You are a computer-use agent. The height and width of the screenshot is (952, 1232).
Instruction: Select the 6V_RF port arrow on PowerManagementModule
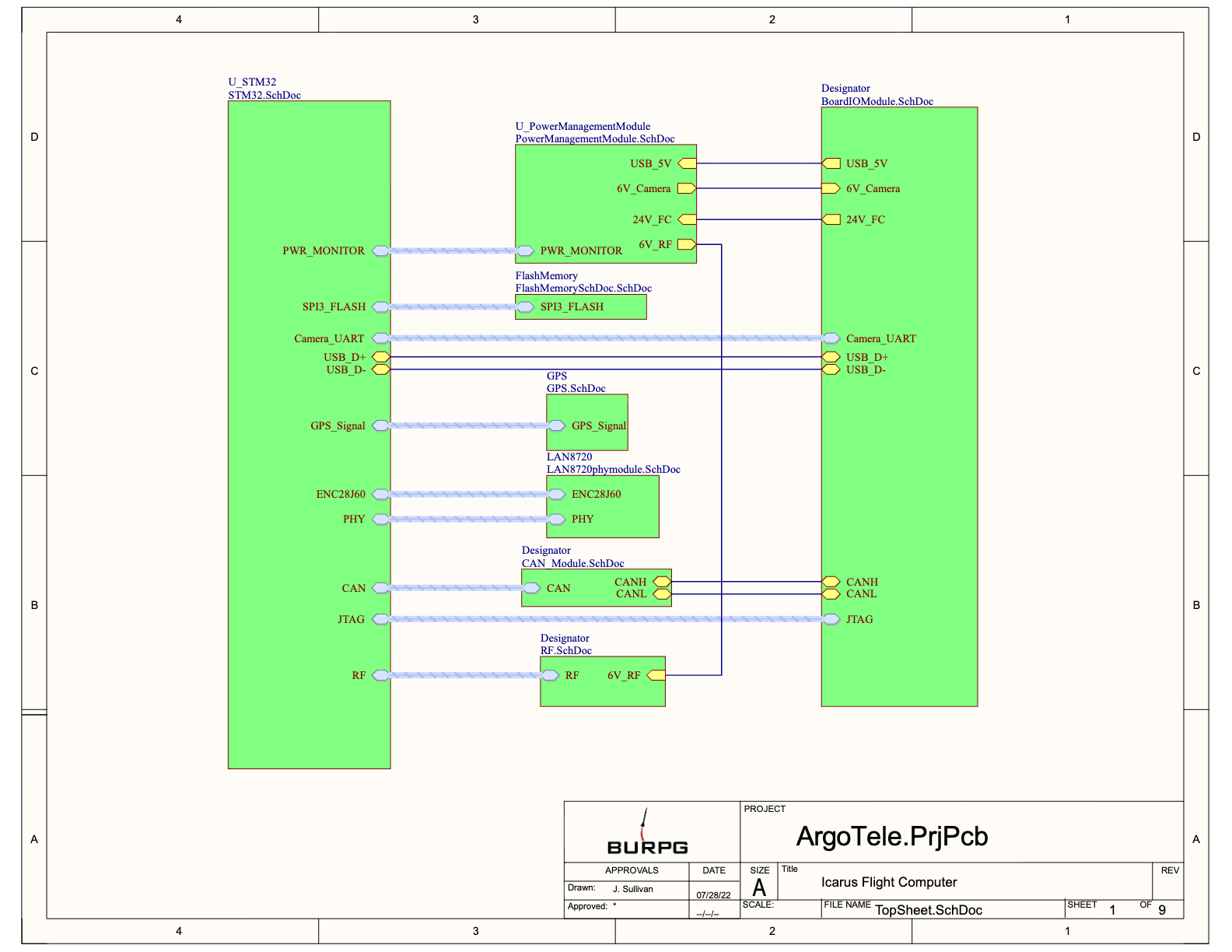687,244
